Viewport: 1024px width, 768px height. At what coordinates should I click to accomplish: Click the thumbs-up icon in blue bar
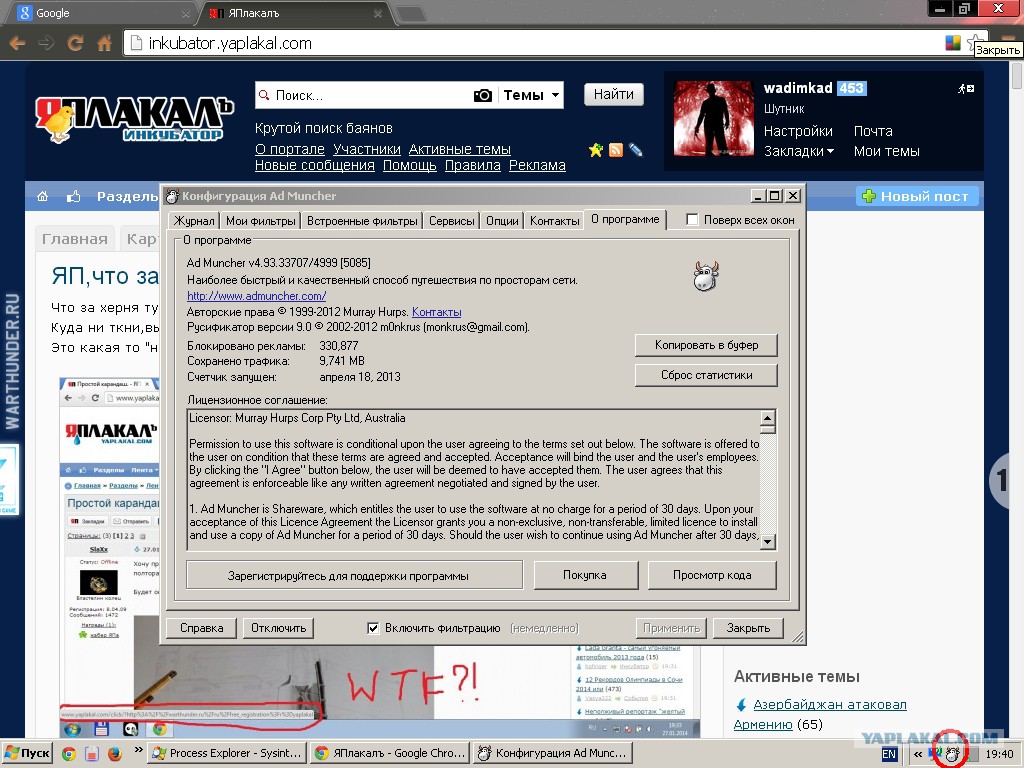tap(73, 196)
